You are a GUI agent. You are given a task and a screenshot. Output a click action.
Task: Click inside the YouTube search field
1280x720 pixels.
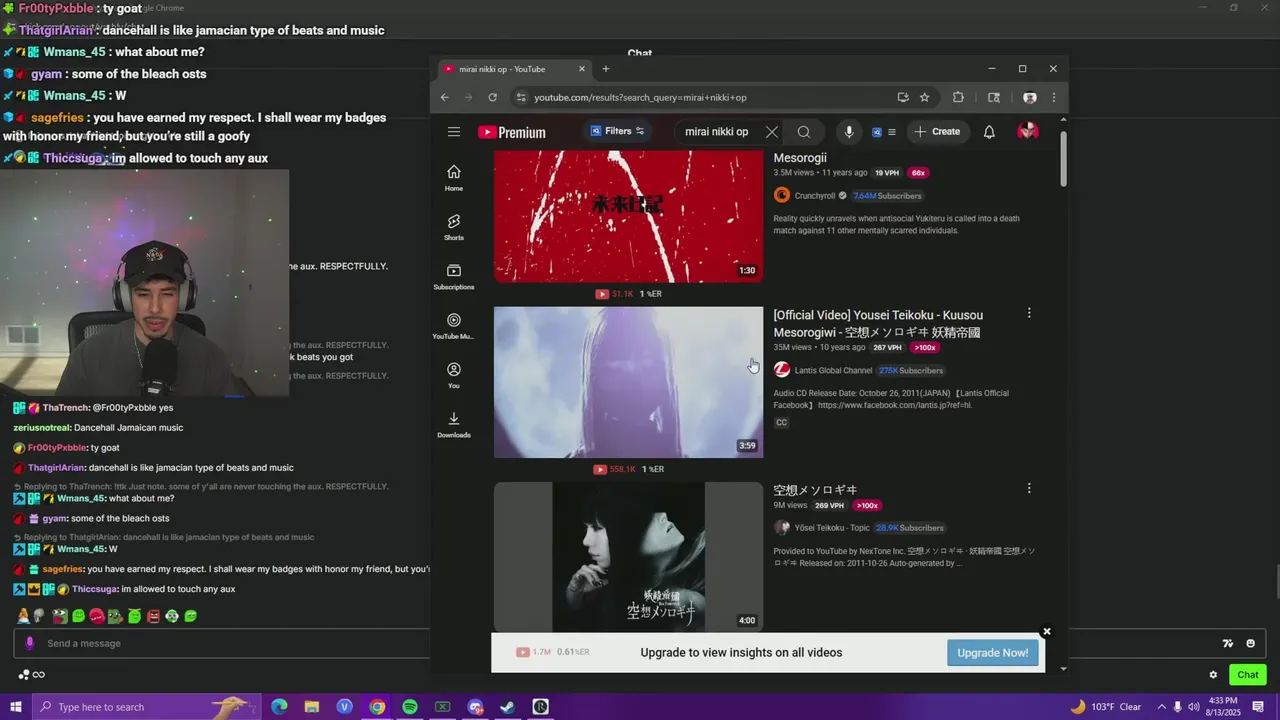(x=718, y=132)
